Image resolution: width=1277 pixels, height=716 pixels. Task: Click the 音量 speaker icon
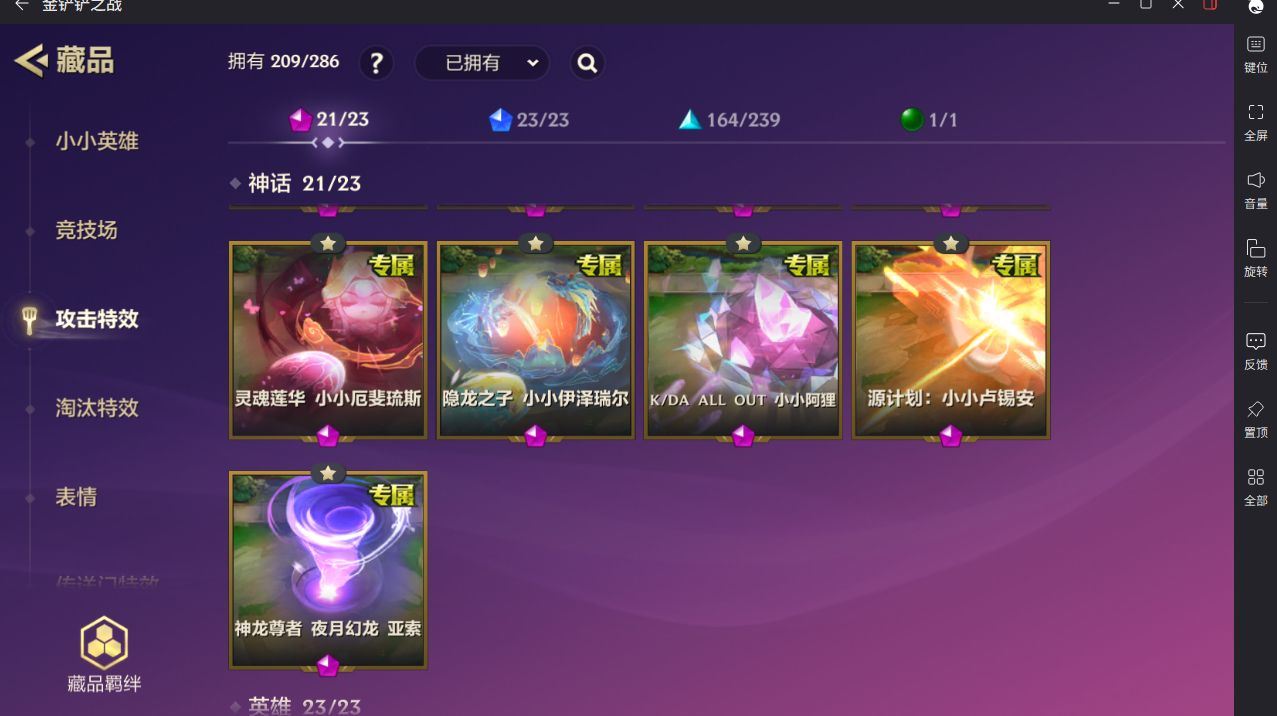pos(1256,181)
